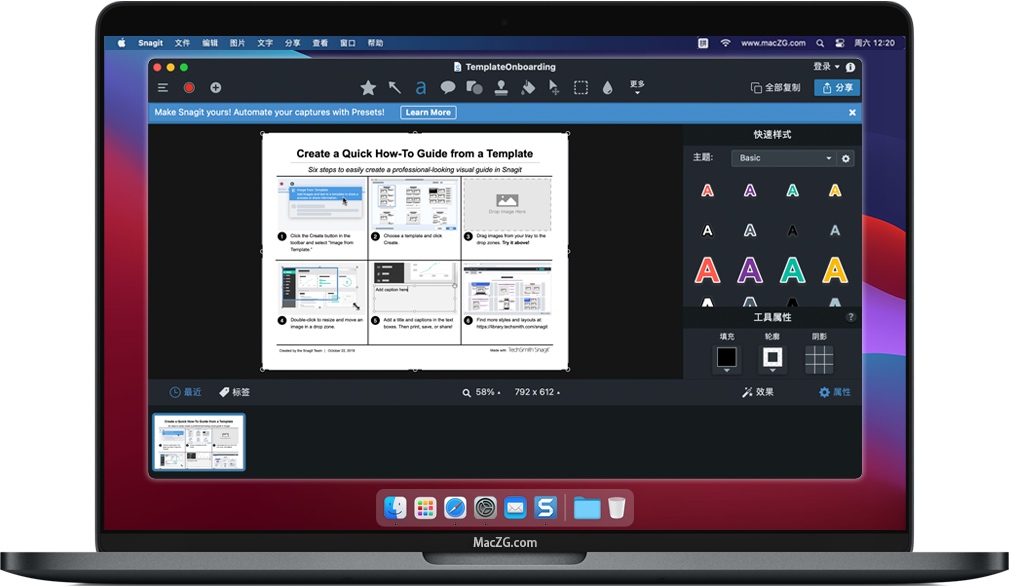Open the Favorites star tool
Screen dimensions: 1009x586
coord(368,87)
